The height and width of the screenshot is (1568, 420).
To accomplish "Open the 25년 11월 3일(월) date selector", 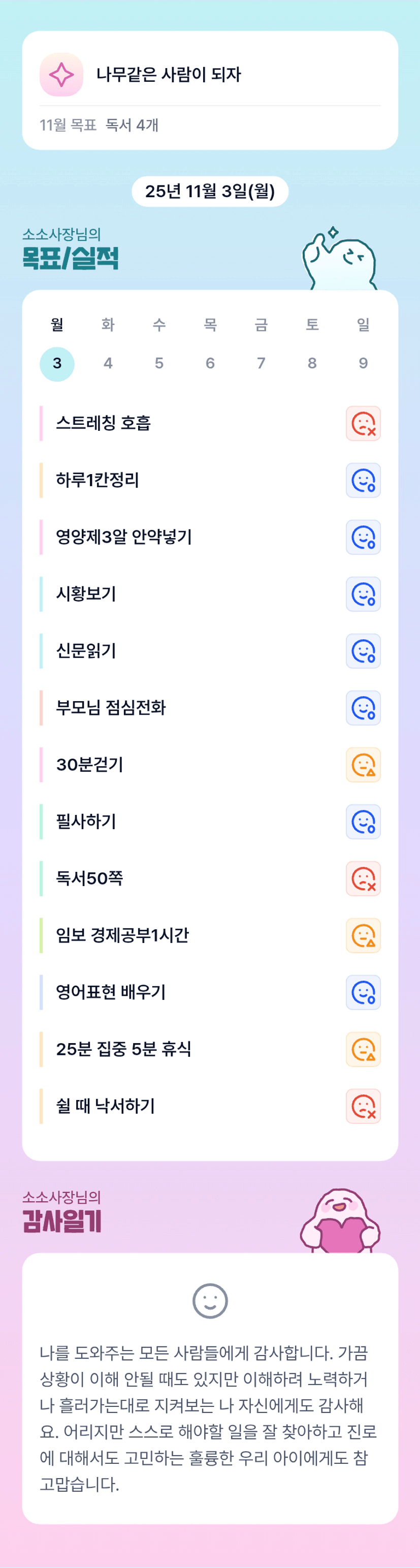I will tap(210, 192).
